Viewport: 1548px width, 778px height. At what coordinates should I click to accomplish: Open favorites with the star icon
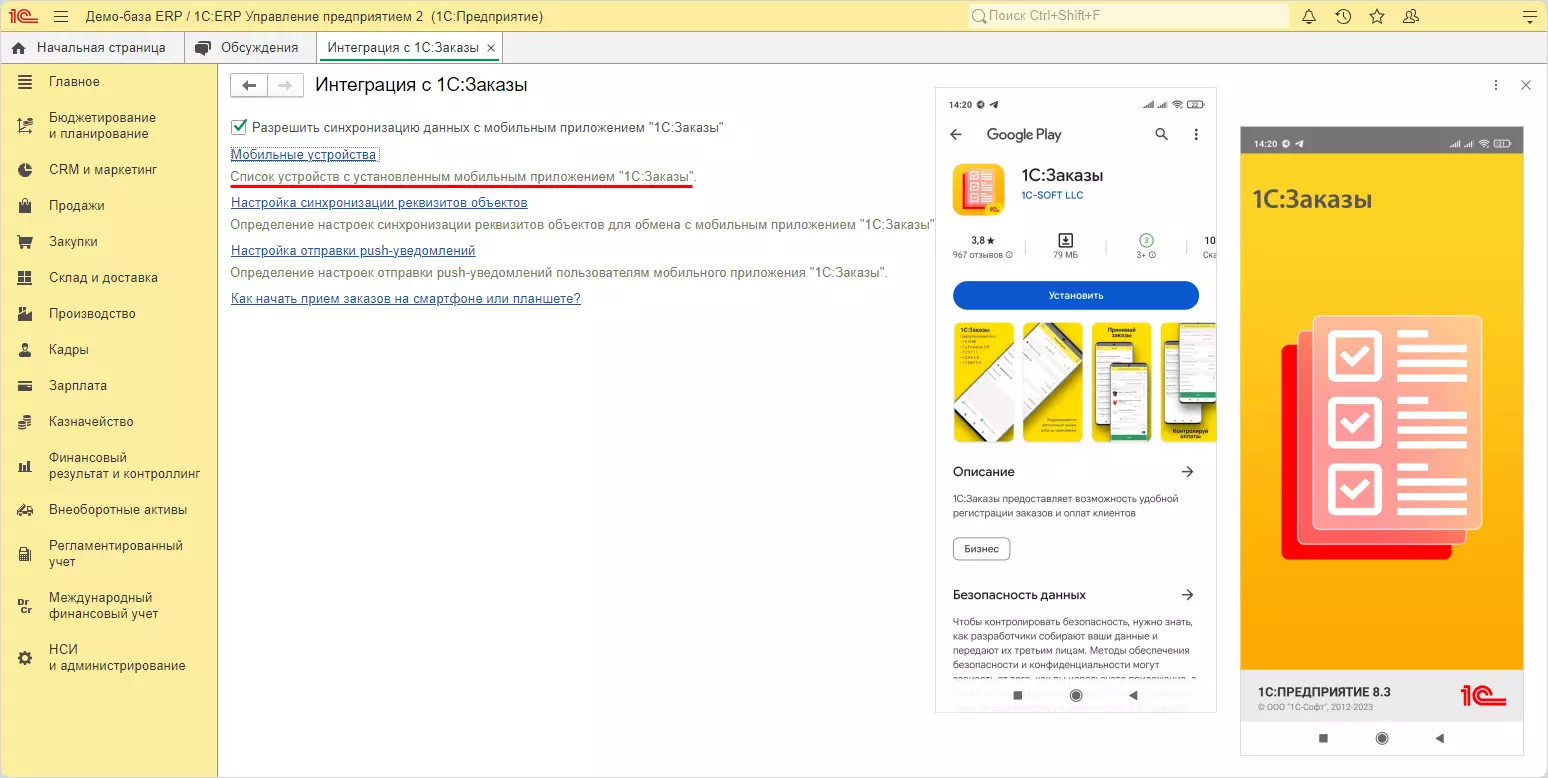pos(1377,17)
